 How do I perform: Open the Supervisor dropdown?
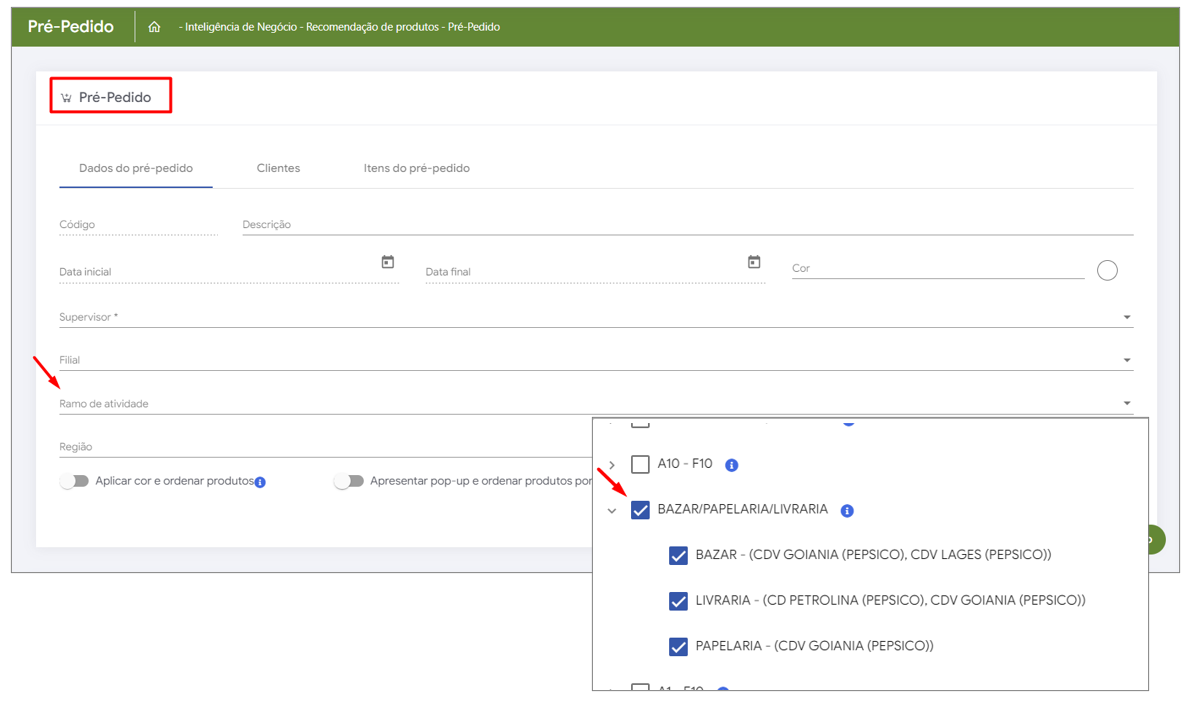[1127, 317]
